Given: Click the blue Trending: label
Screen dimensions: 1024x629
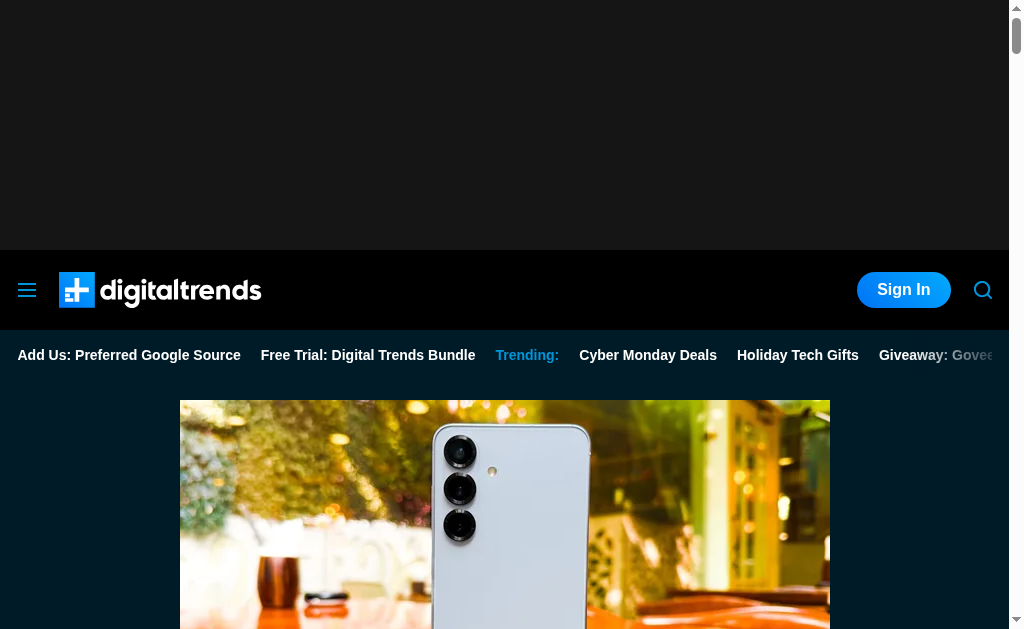Looking at the screenshot, I should [x=527, y=355].
